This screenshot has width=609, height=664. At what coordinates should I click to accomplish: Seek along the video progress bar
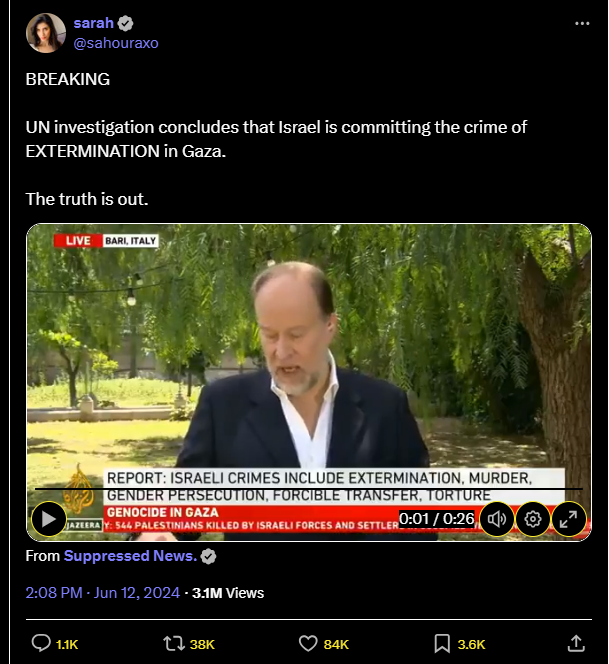pyautogui.click(x=309, y=489)
